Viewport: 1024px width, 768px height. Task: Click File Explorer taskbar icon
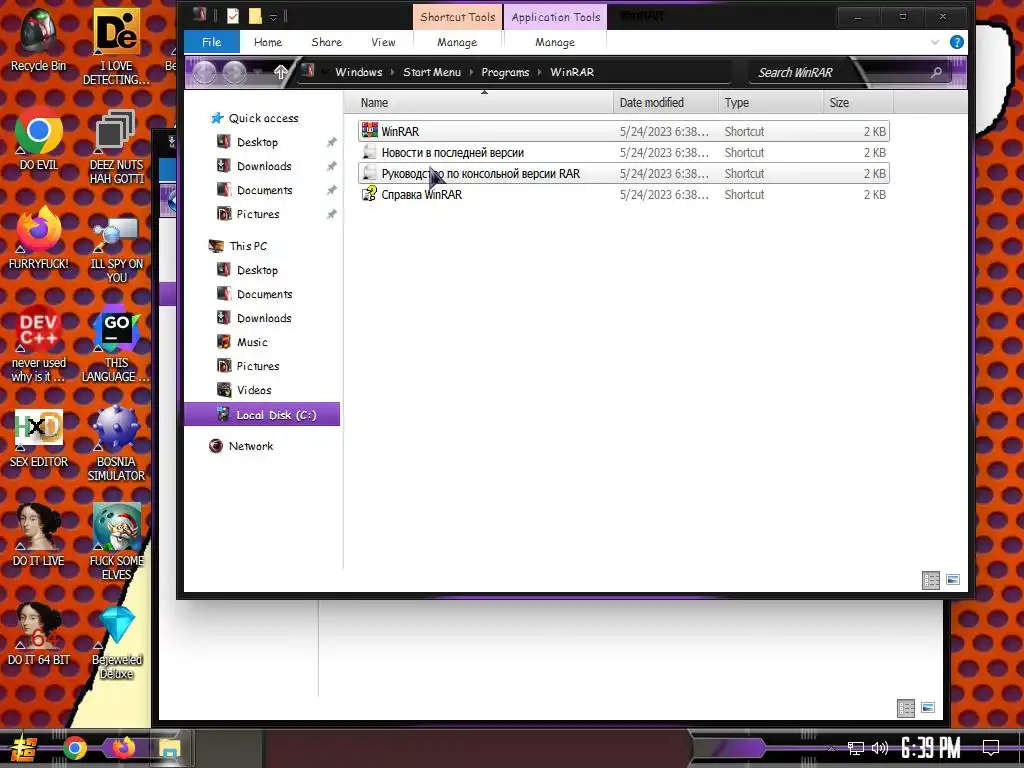169,748
